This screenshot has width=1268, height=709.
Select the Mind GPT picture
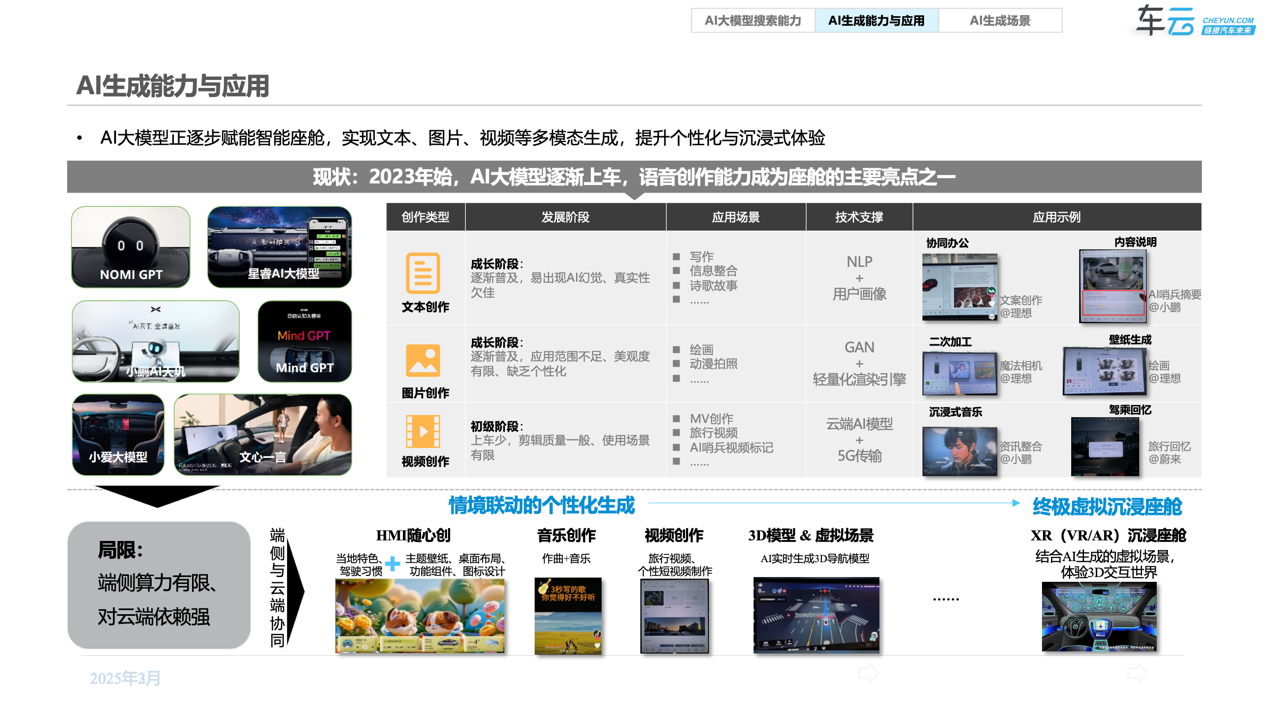coord(304,341)
